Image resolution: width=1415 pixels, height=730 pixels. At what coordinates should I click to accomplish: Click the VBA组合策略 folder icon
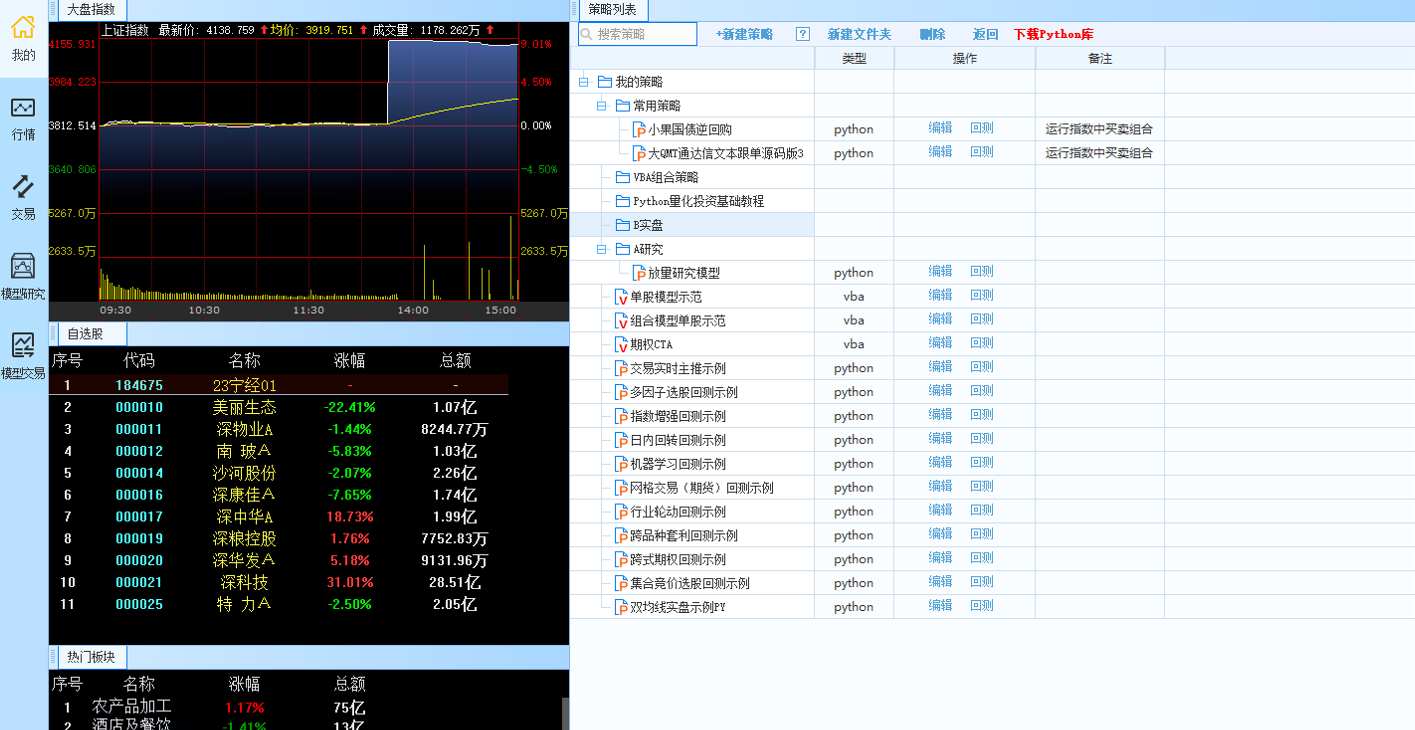click(x=622, y=177)
